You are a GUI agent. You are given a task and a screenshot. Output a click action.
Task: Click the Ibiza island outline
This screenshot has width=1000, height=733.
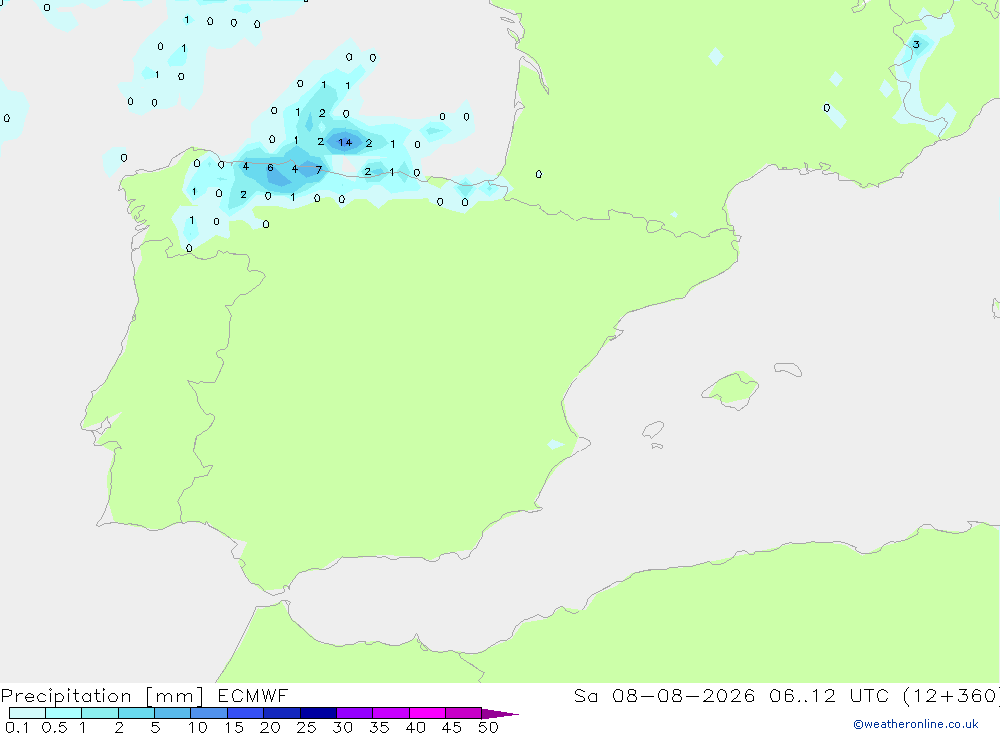click(x=653, y=429)
